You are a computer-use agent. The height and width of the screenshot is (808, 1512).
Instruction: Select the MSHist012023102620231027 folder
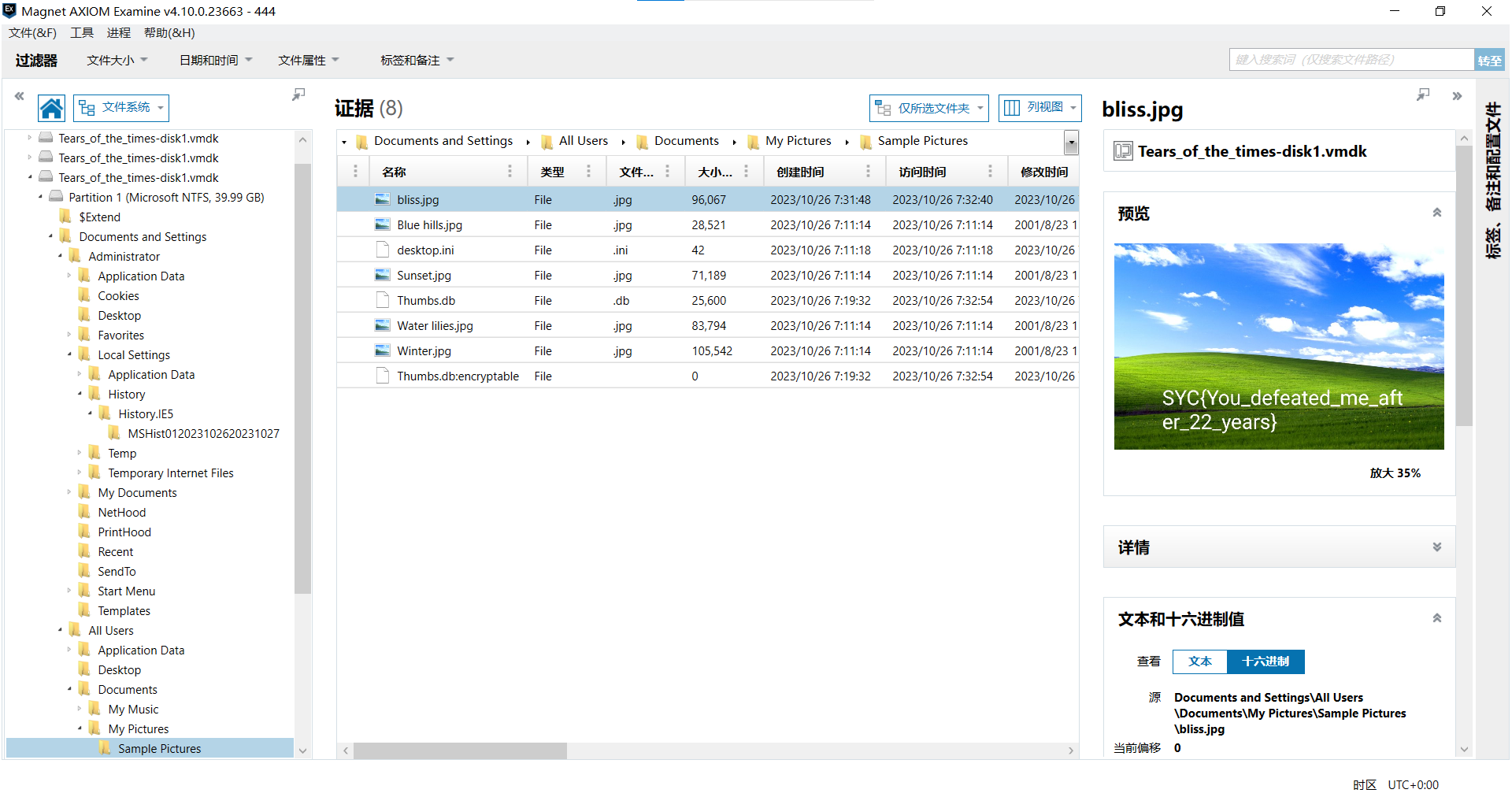(203, 433)
